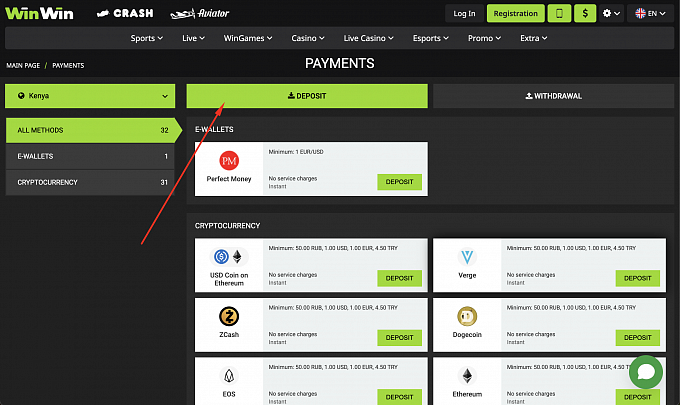Expand the Extra menu

click(x=533, y=38)
